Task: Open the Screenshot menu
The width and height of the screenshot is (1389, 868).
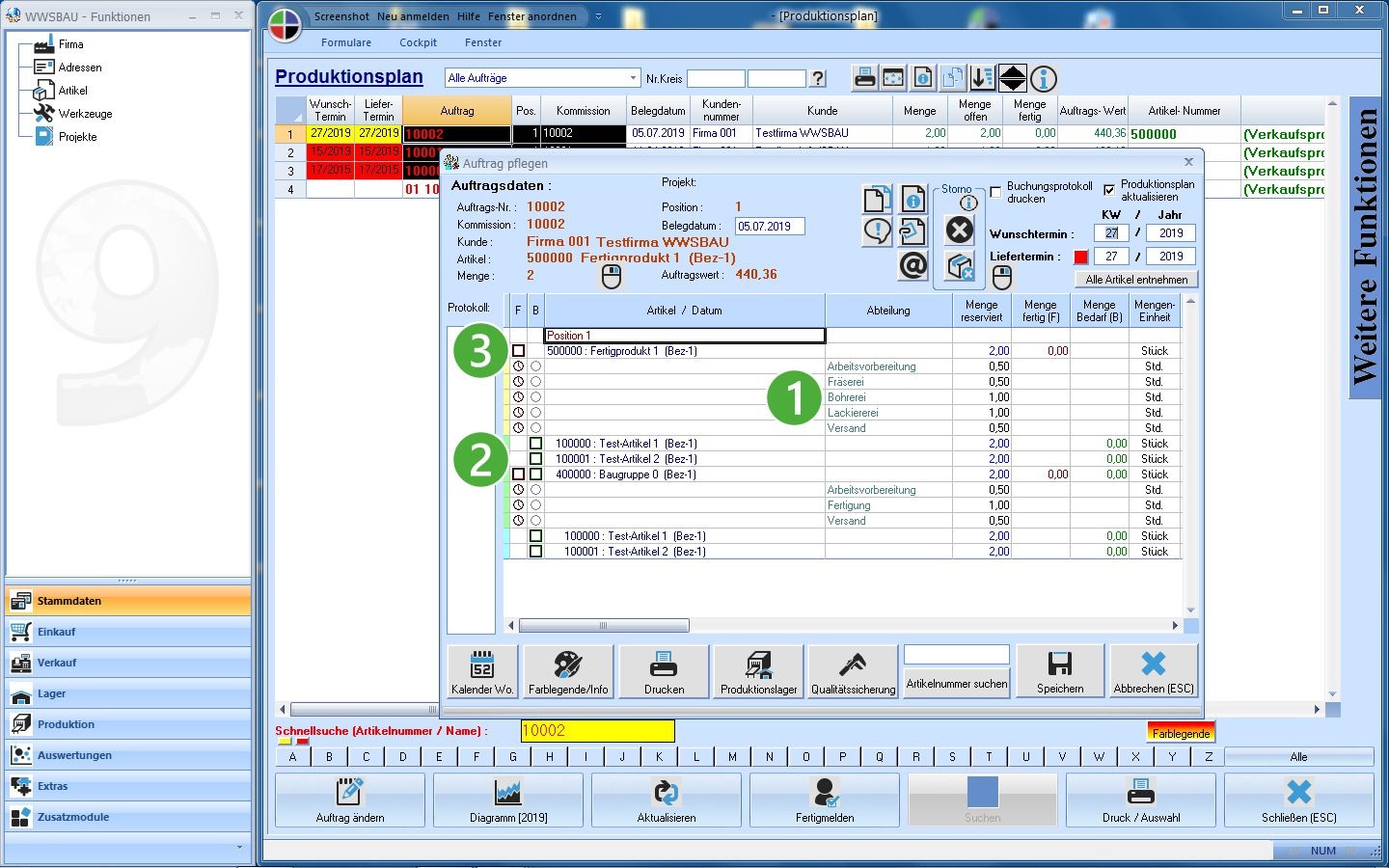Action: (341, 16)
